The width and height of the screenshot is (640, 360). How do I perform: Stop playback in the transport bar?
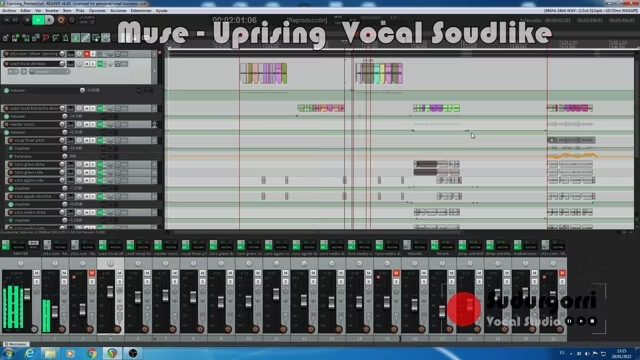pyautogui.click(x=27, y=20)
